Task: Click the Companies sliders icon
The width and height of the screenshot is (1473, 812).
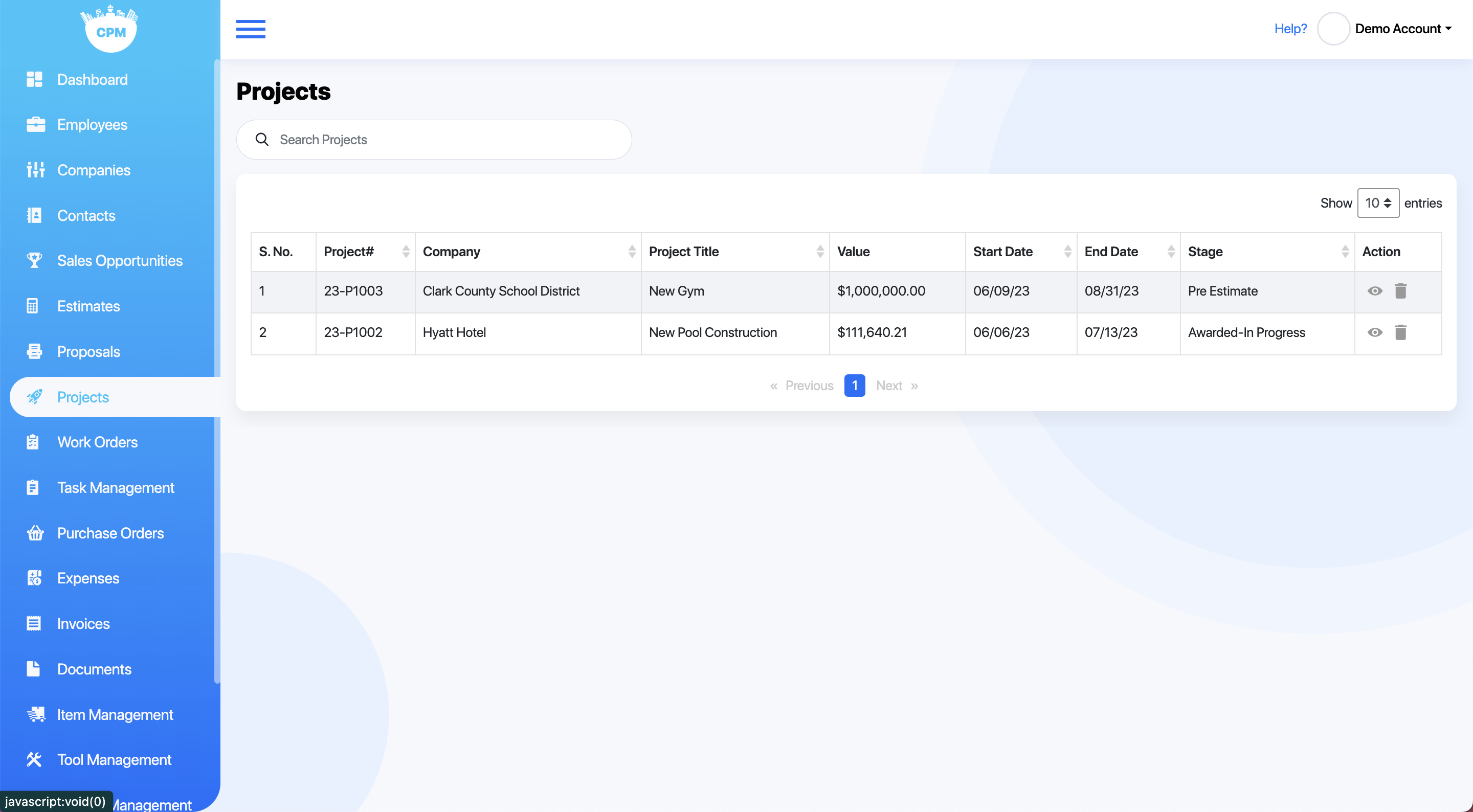Action: (x=35, y=170)
